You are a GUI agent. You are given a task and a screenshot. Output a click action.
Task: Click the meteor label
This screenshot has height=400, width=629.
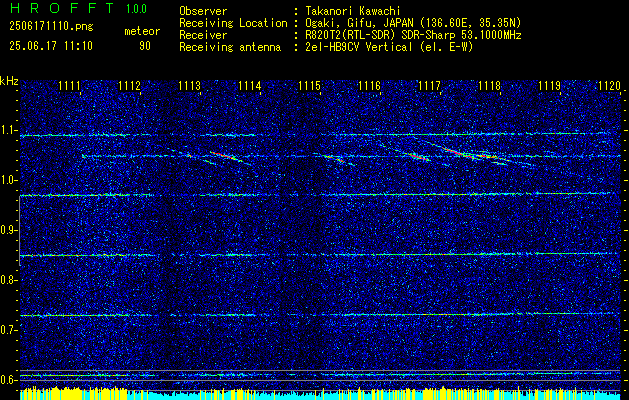point(142,31)
